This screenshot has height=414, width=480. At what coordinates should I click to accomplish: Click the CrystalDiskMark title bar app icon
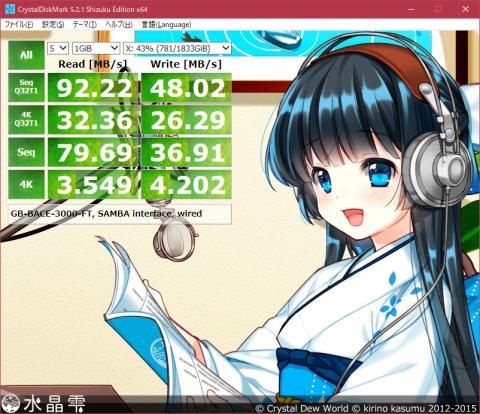point(10,9)
